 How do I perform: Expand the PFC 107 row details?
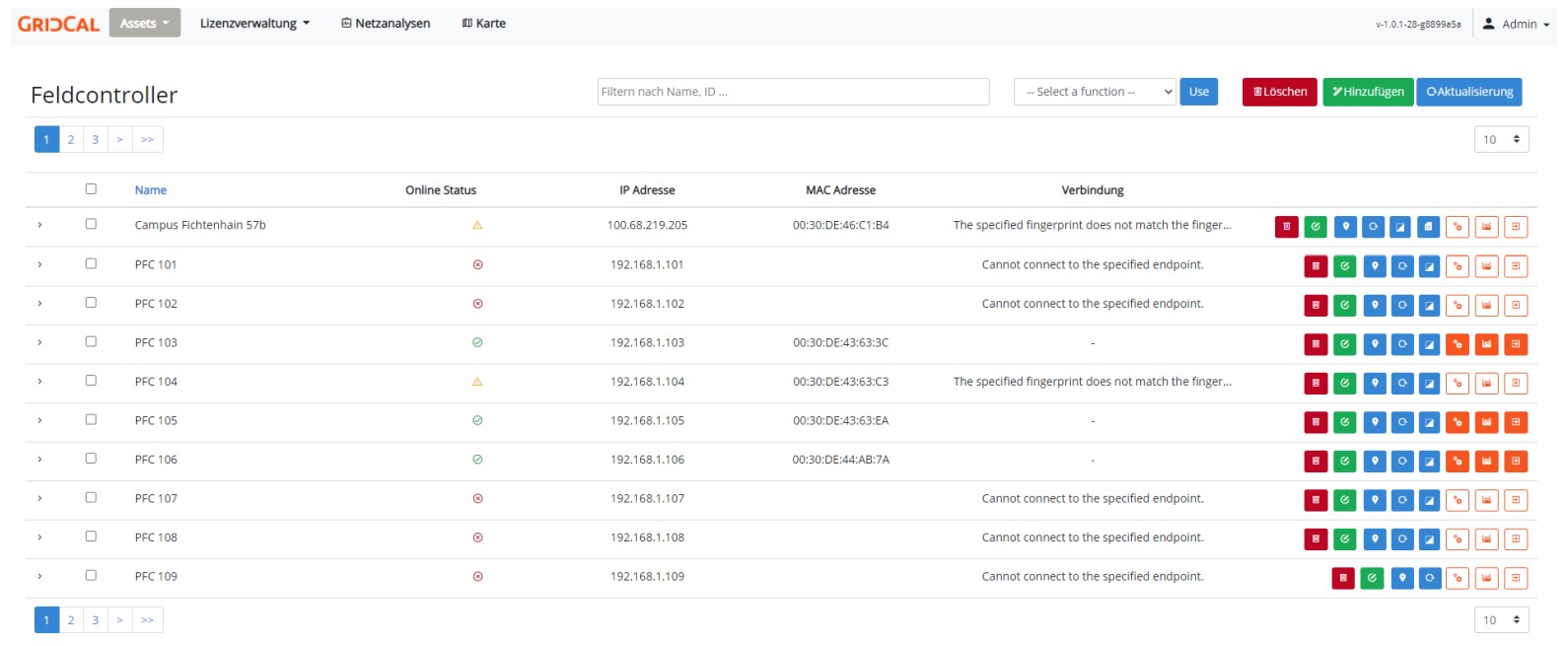click(x=39, y=499)
